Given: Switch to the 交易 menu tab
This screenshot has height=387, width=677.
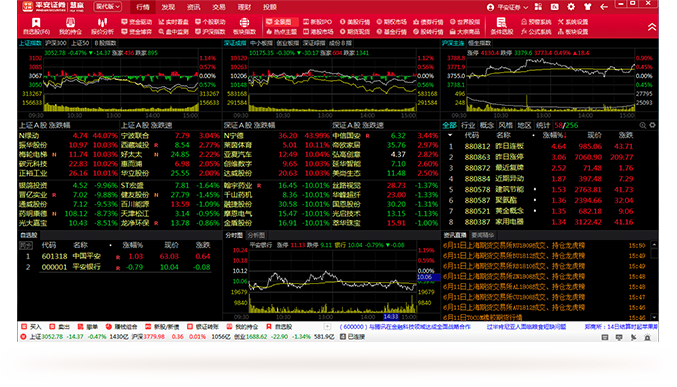Looking at the screenshot, I should [218, 7].
